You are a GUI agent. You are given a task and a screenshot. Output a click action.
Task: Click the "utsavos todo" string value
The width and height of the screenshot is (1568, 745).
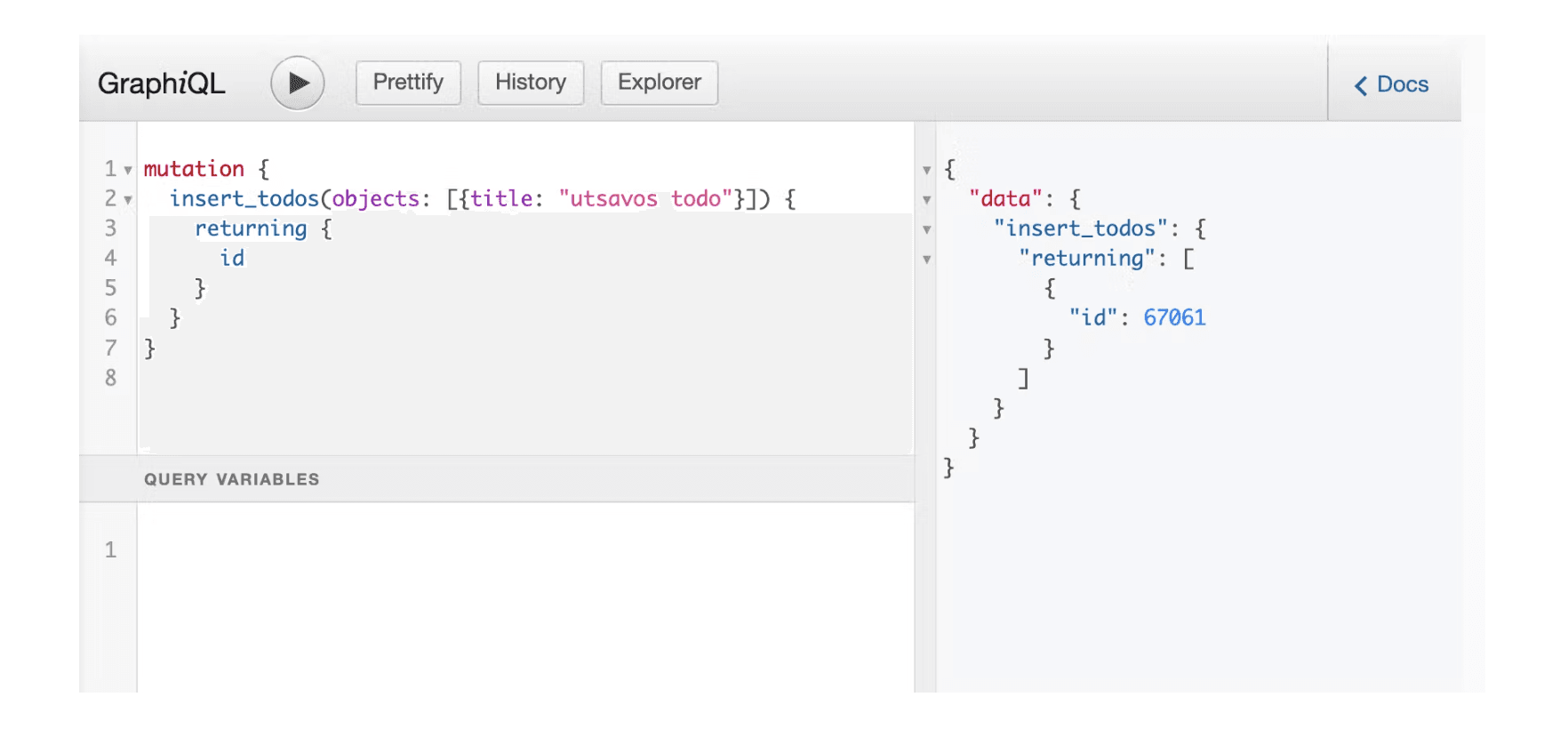[645, 198]
